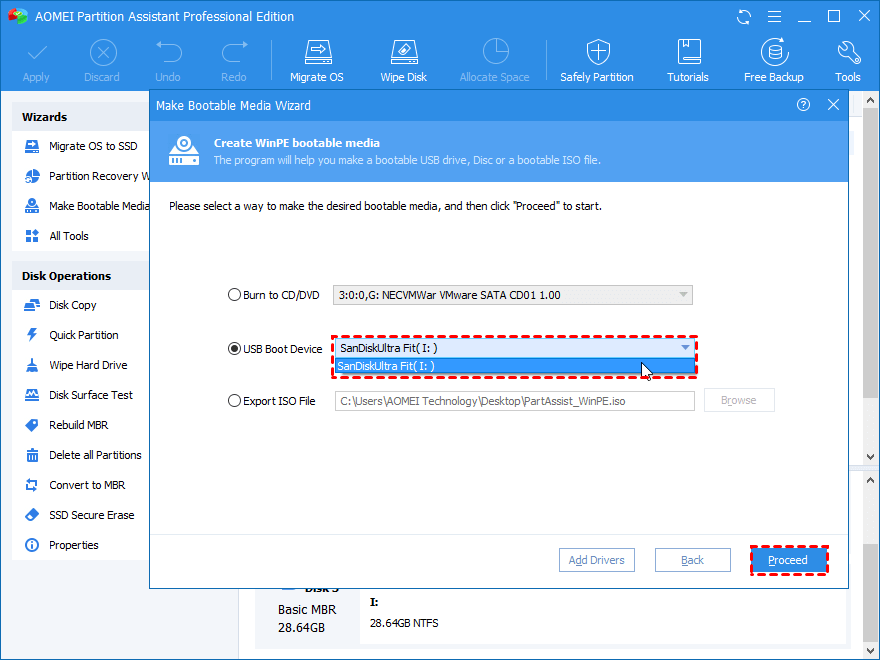Go Back to the previous wizard step
Screen dimensions: 880x660
pyautogui.click(x=693, y=560)
